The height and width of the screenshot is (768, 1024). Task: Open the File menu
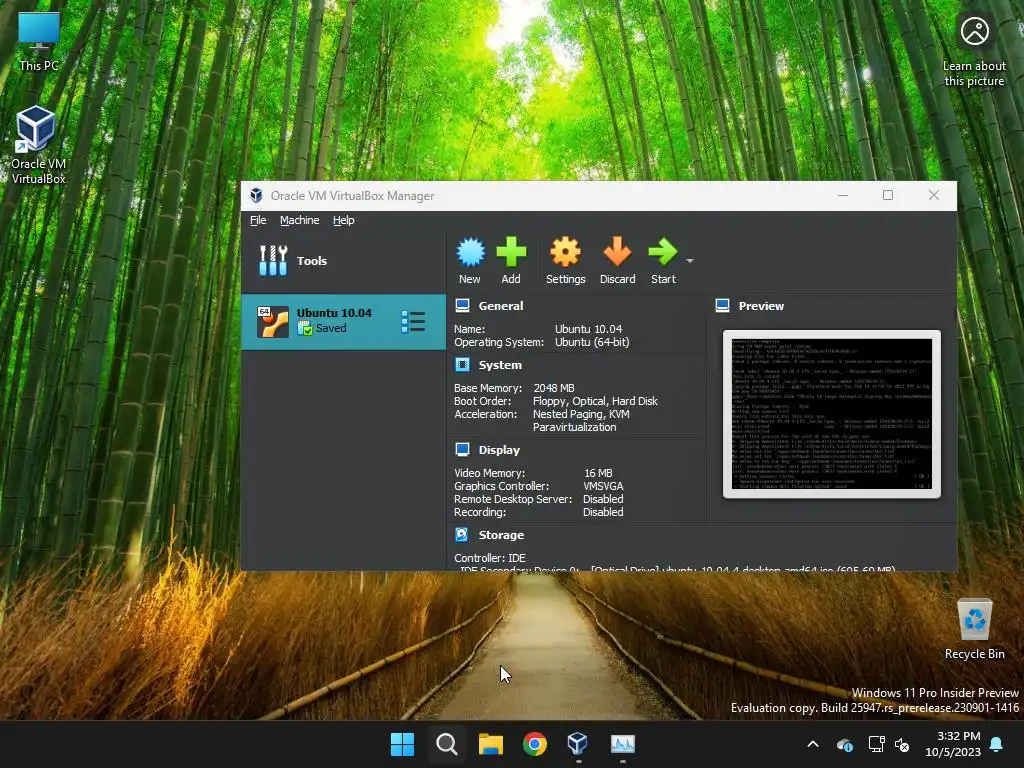pyautogui.click(x=258, y=220)
